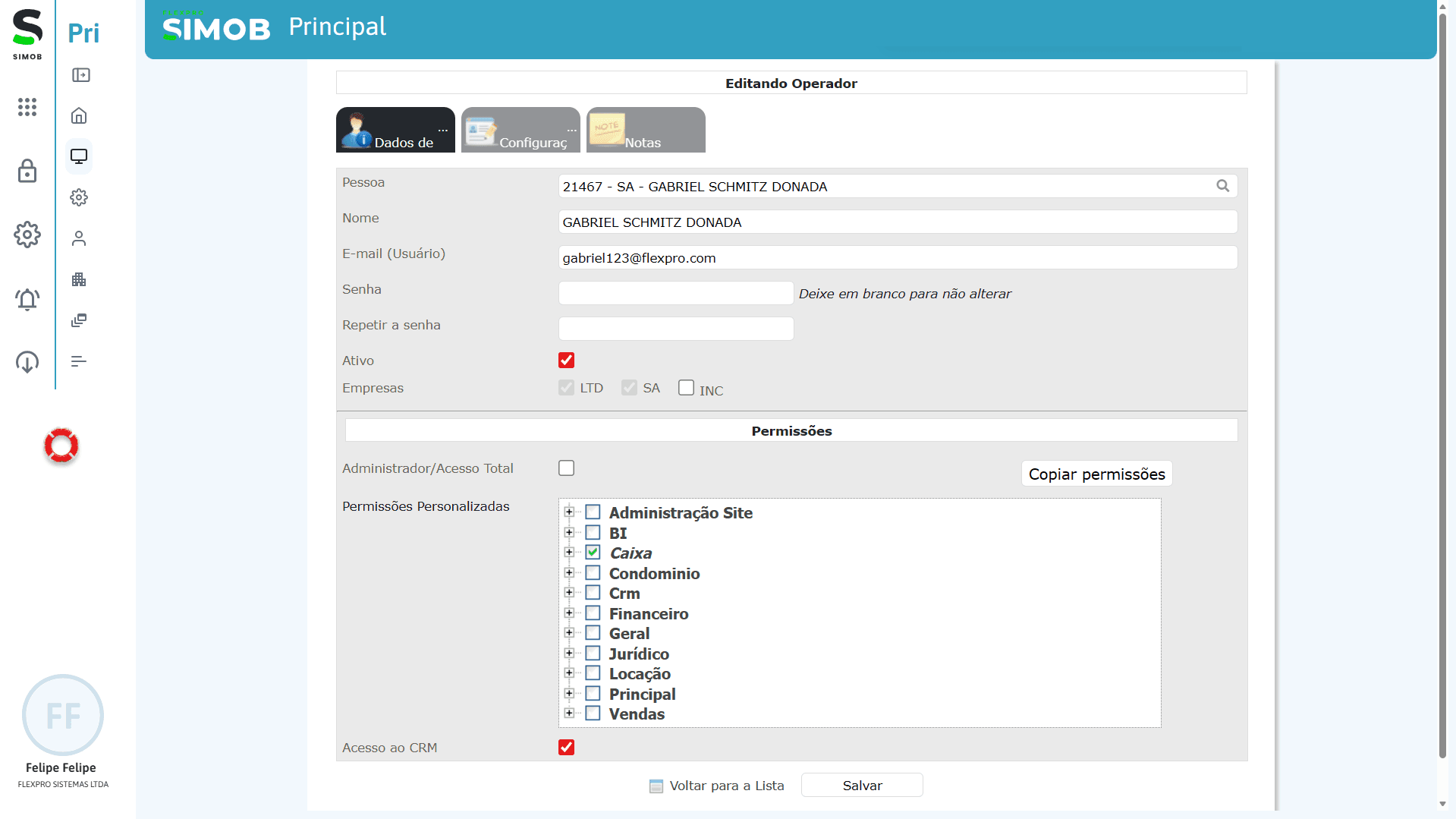This screenshot has height=819, width=1456.
Task: Click the Copiar permissões button
Action: pos(1096,474)
